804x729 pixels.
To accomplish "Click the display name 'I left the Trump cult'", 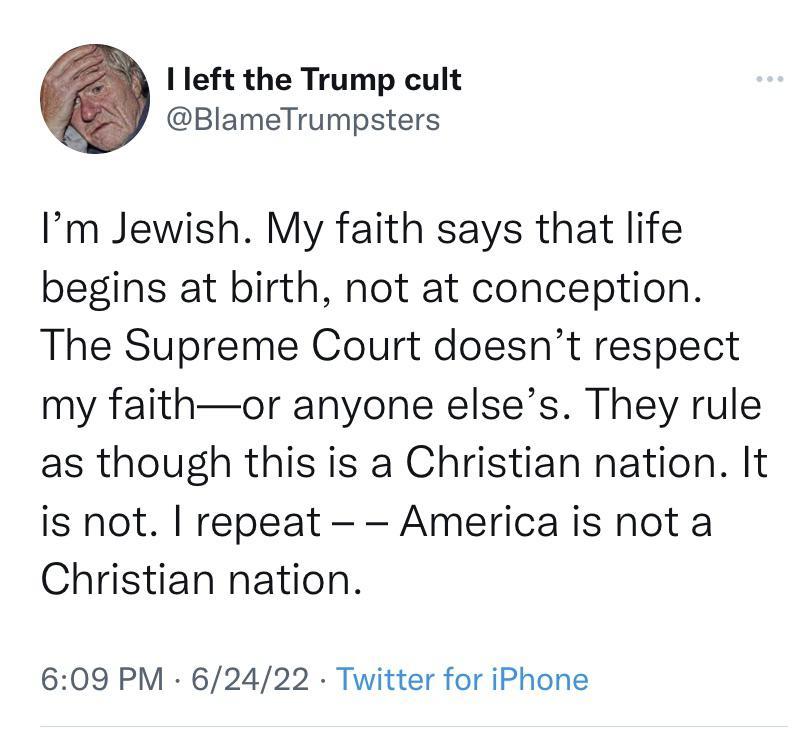I will 312,80.
